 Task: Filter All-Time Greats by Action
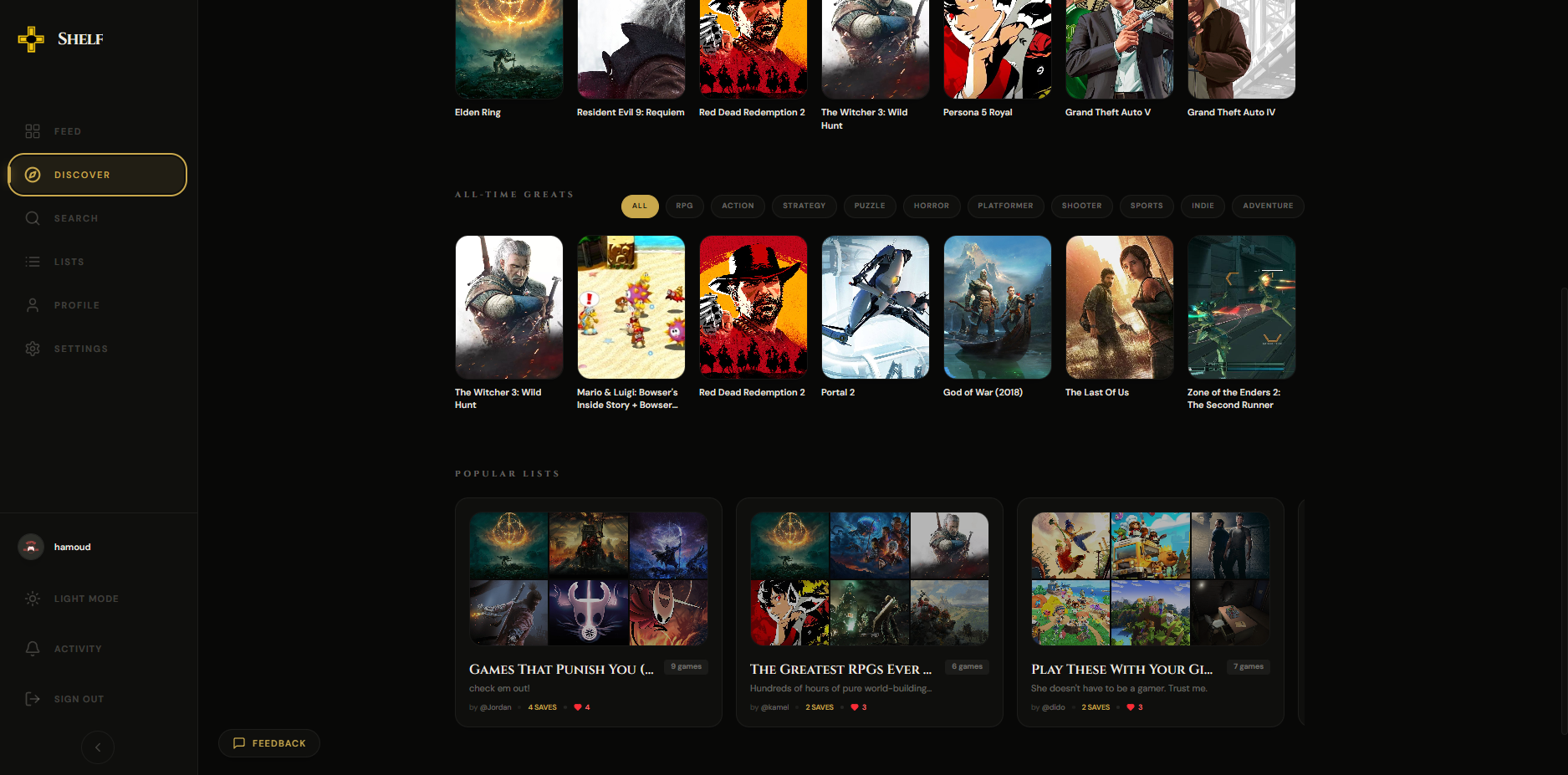coord(738,206)
